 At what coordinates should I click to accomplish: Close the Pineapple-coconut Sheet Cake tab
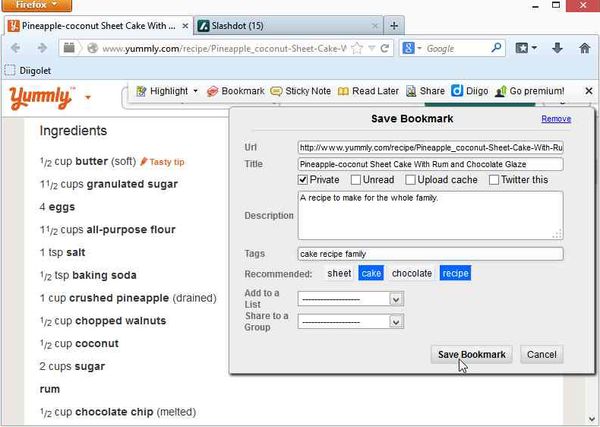point(185,26)
